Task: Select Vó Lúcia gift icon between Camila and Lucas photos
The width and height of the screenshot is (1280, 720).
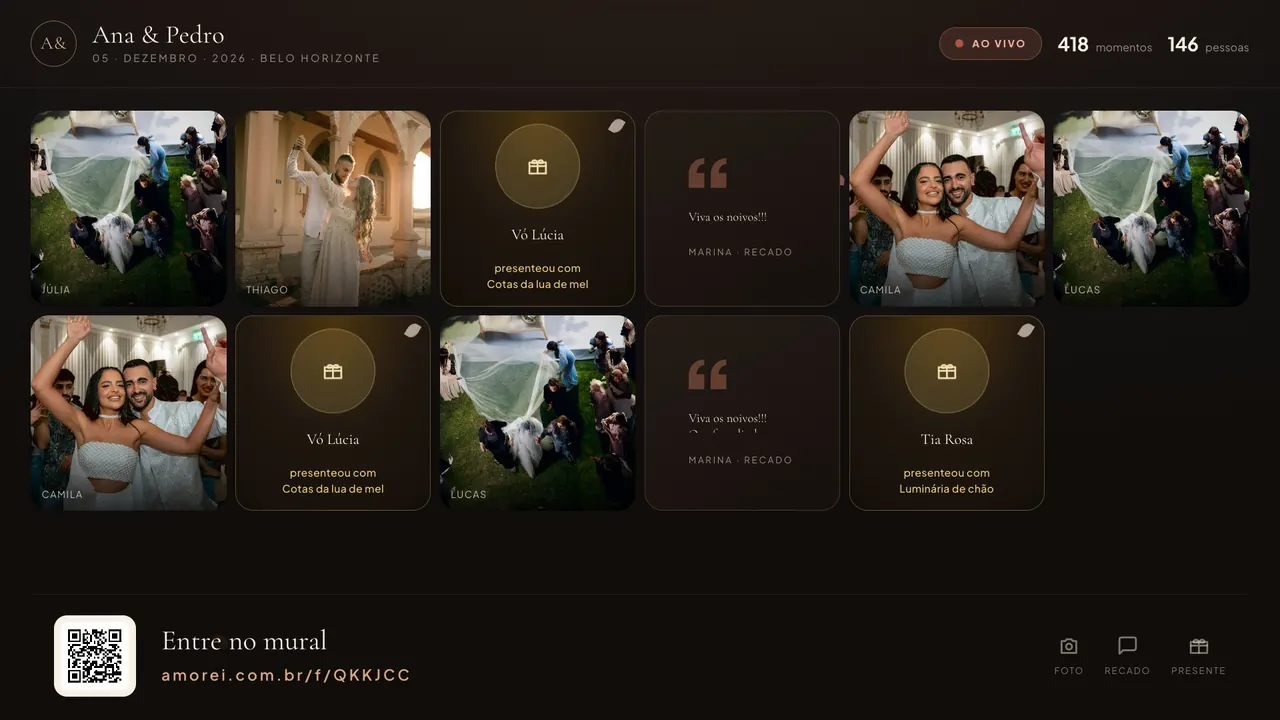Action: click(333, 371)
